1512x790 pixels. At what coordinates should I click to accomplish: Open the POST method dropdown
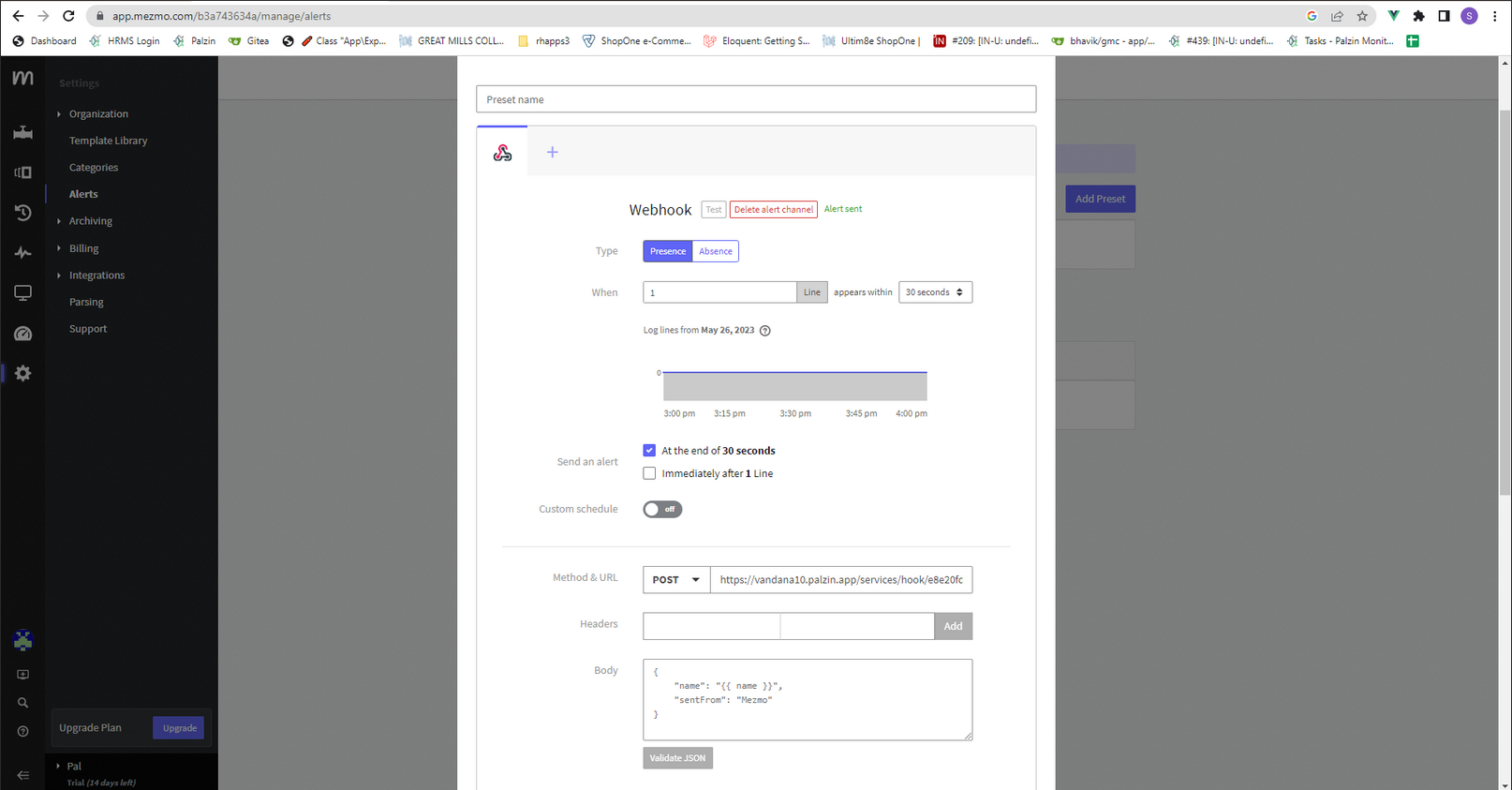[x=676, y=580]
